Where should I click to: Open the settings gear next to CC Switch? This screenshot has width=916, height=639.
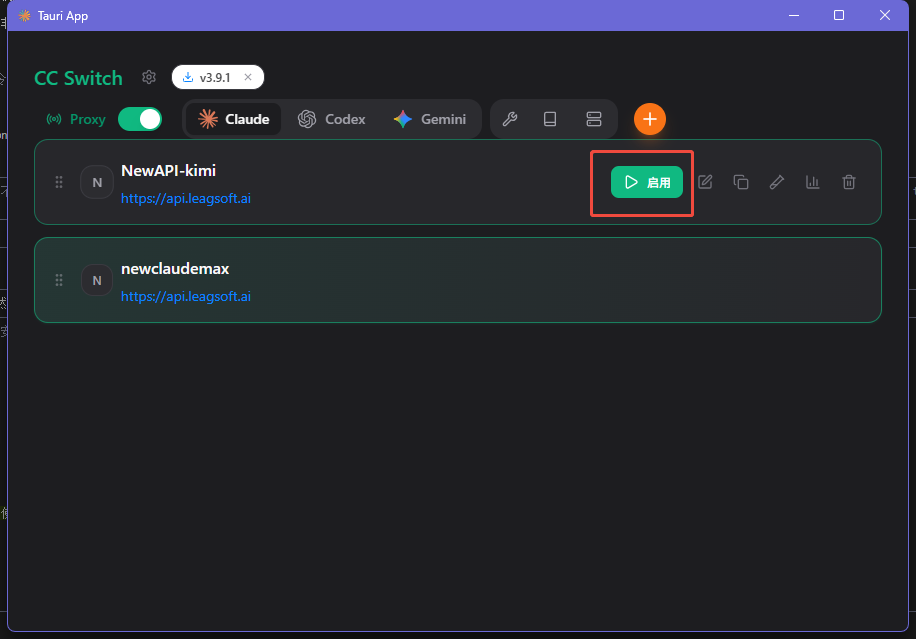tap(149, 77)
